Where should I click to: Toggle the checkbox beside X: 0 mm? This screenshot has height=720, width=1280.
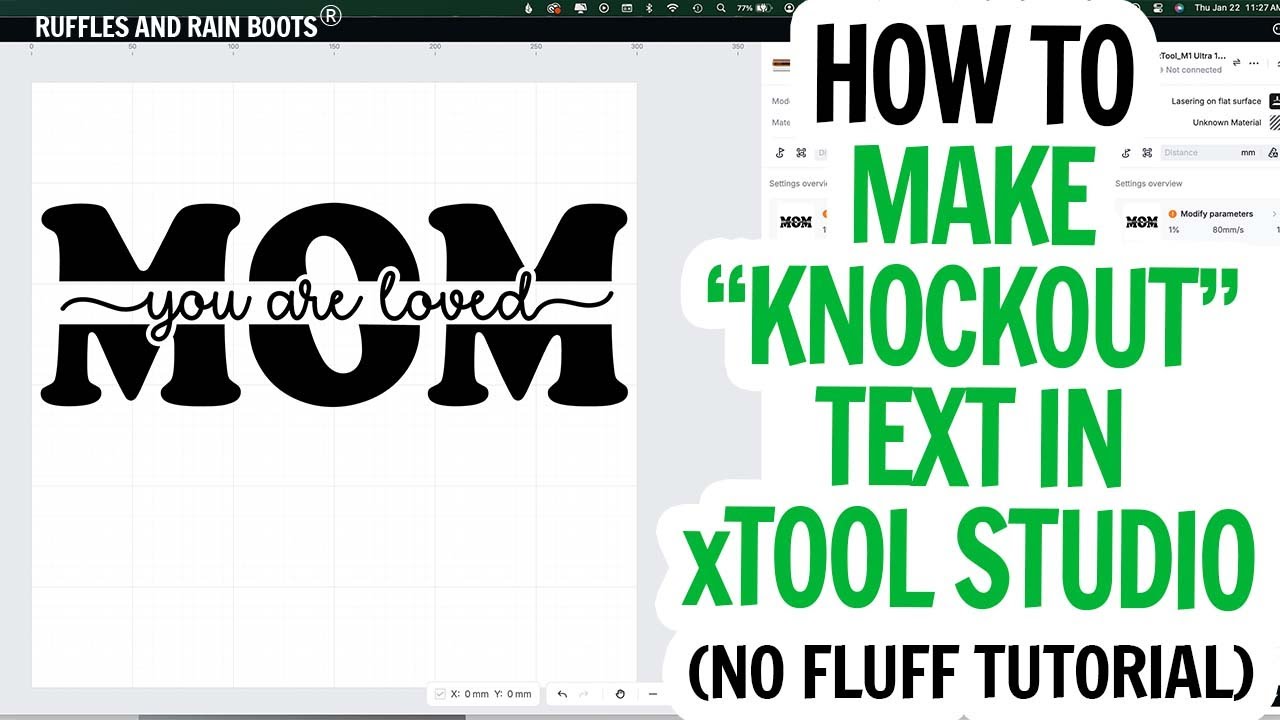[x=440, y=694]
